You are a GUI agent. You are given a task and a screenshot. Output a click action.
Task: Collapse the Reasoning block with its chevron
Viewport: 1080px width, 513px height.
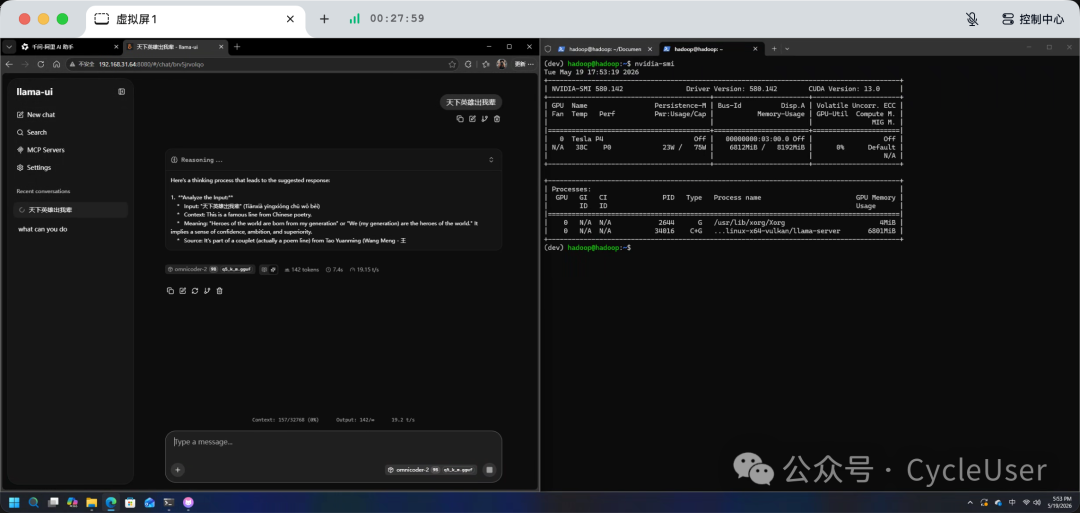point(491,160)
